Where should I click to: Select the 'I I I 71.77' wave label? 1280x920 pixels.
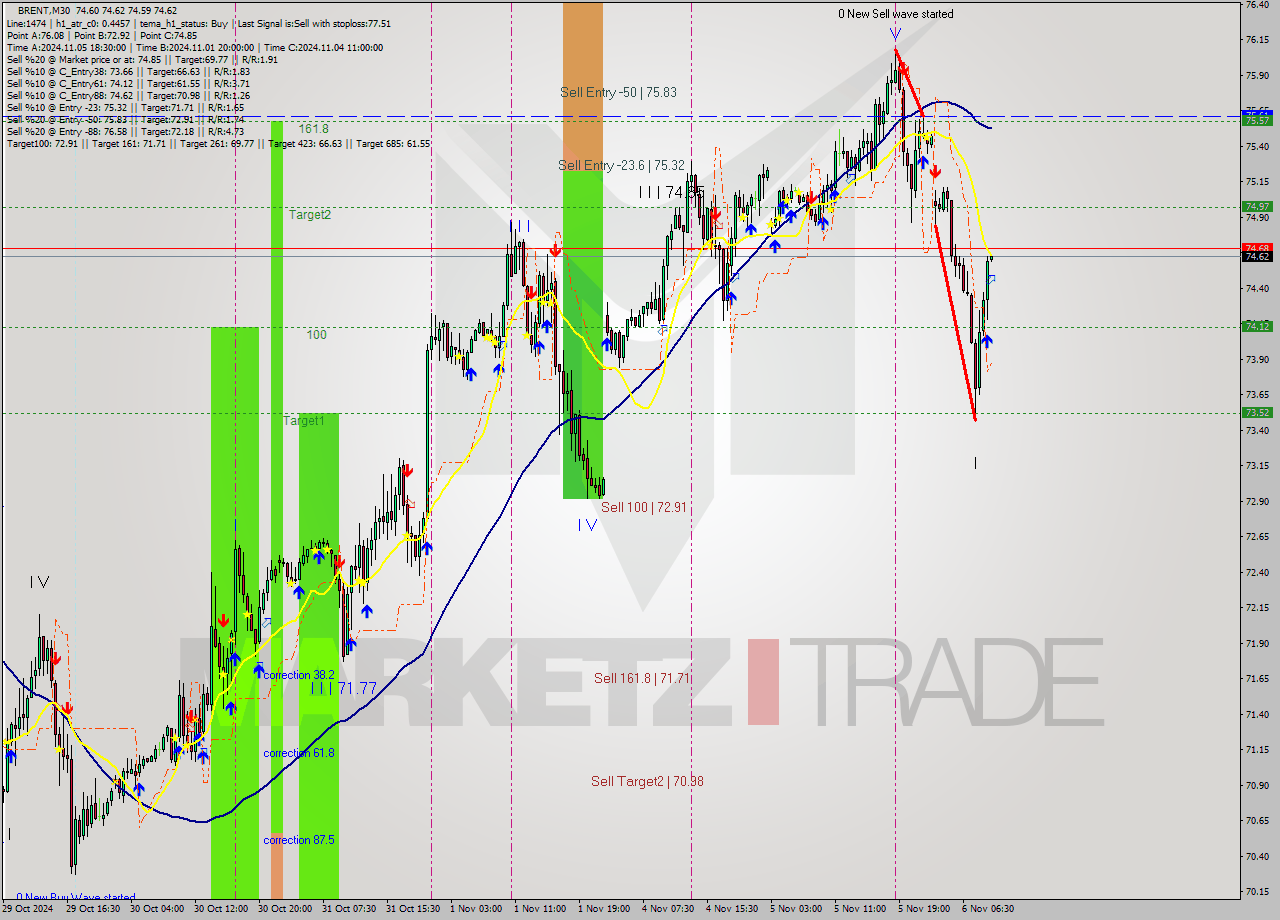click(x=343, y=688)
